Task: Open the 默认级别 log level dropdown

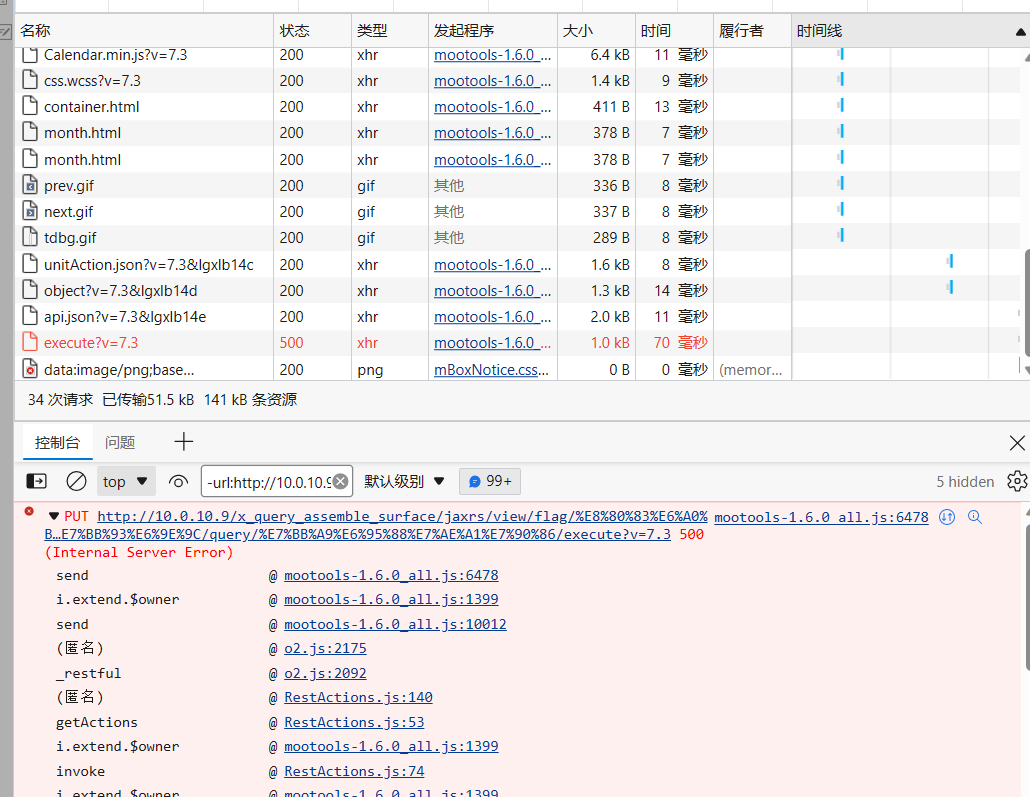Action: click(404, 481)
